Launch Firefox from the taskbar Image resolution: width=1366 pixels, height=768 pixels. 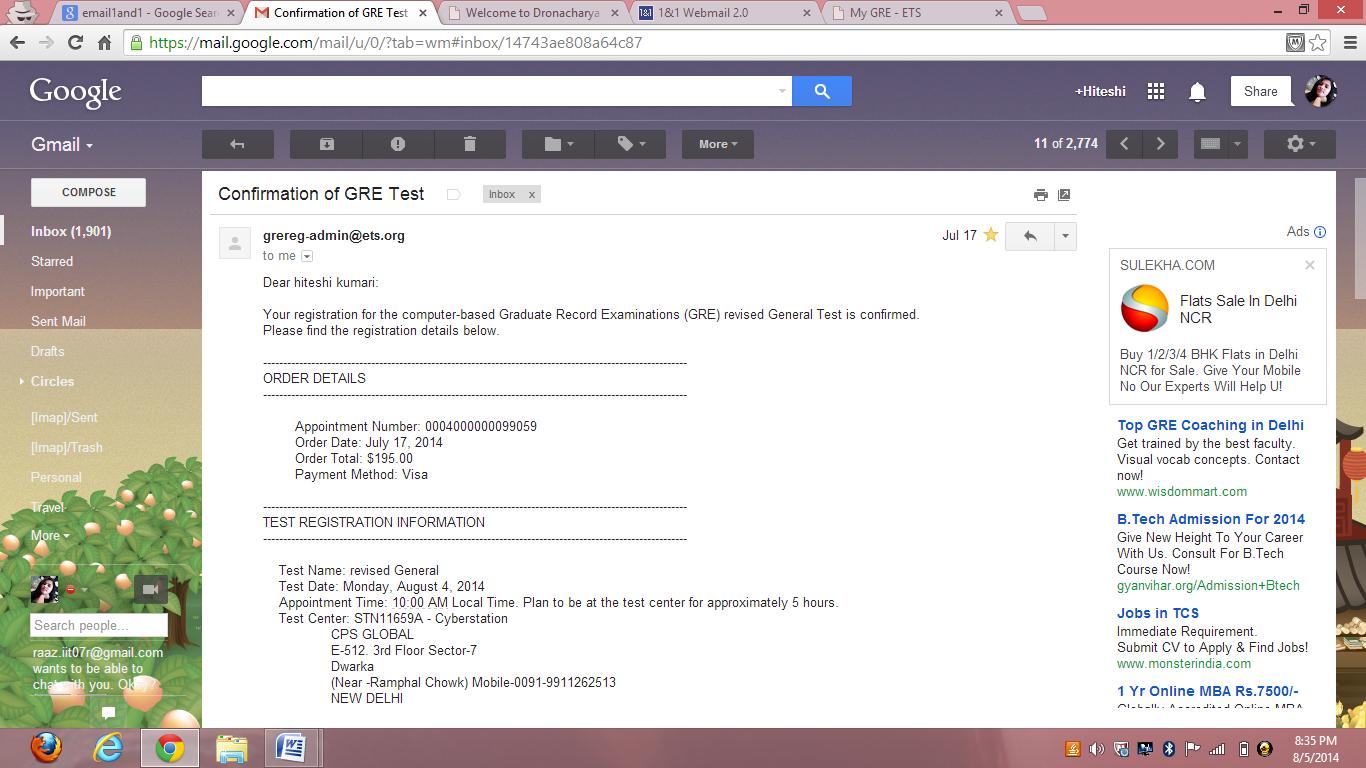click(x=45, y=747)
